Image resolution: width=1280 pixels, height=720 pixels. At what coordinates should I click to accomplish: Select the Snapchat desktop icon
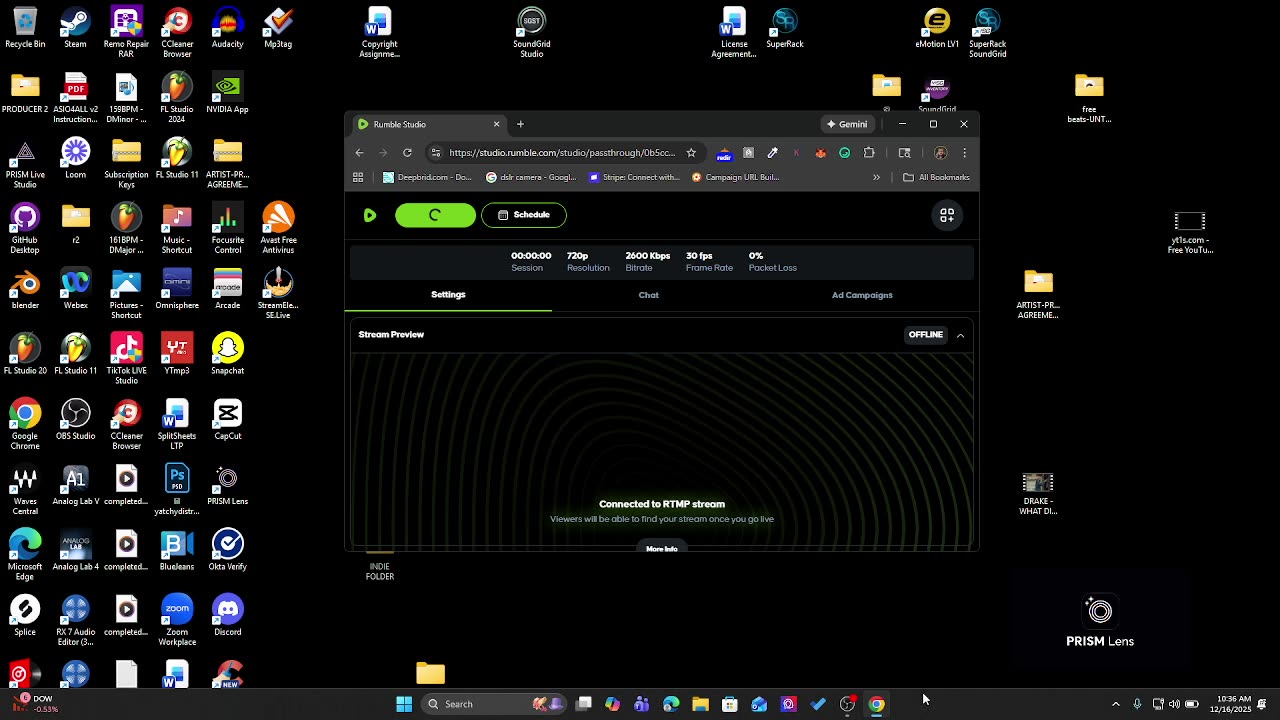228,354
